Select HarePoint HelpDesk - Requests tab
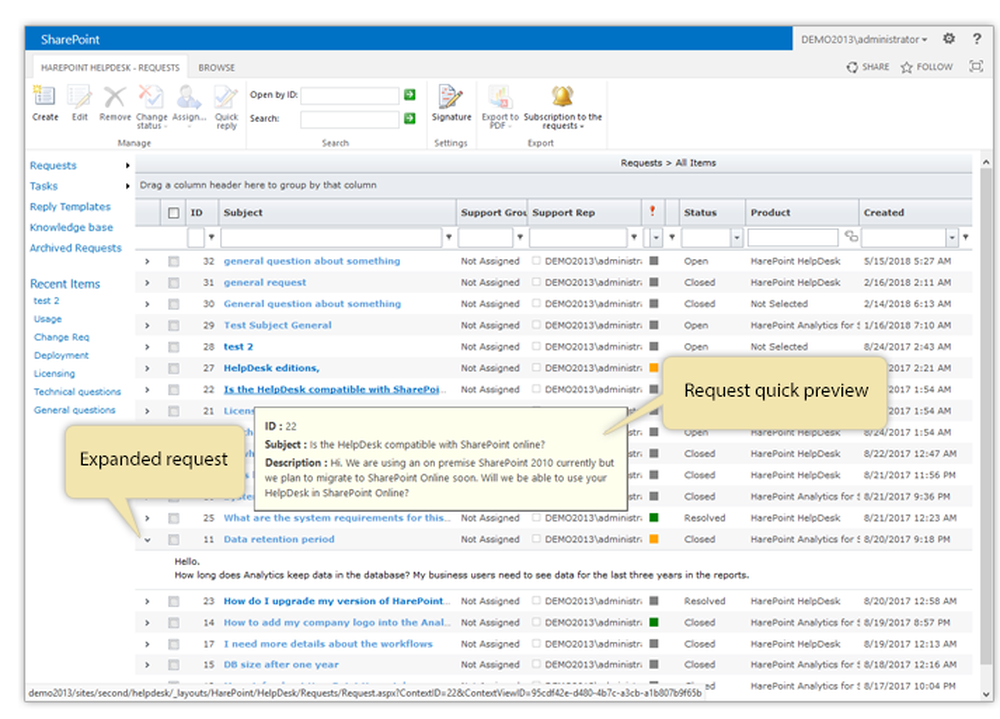Image resolution: width=1000 pixels, height=719 pixels. pos(110,68)
